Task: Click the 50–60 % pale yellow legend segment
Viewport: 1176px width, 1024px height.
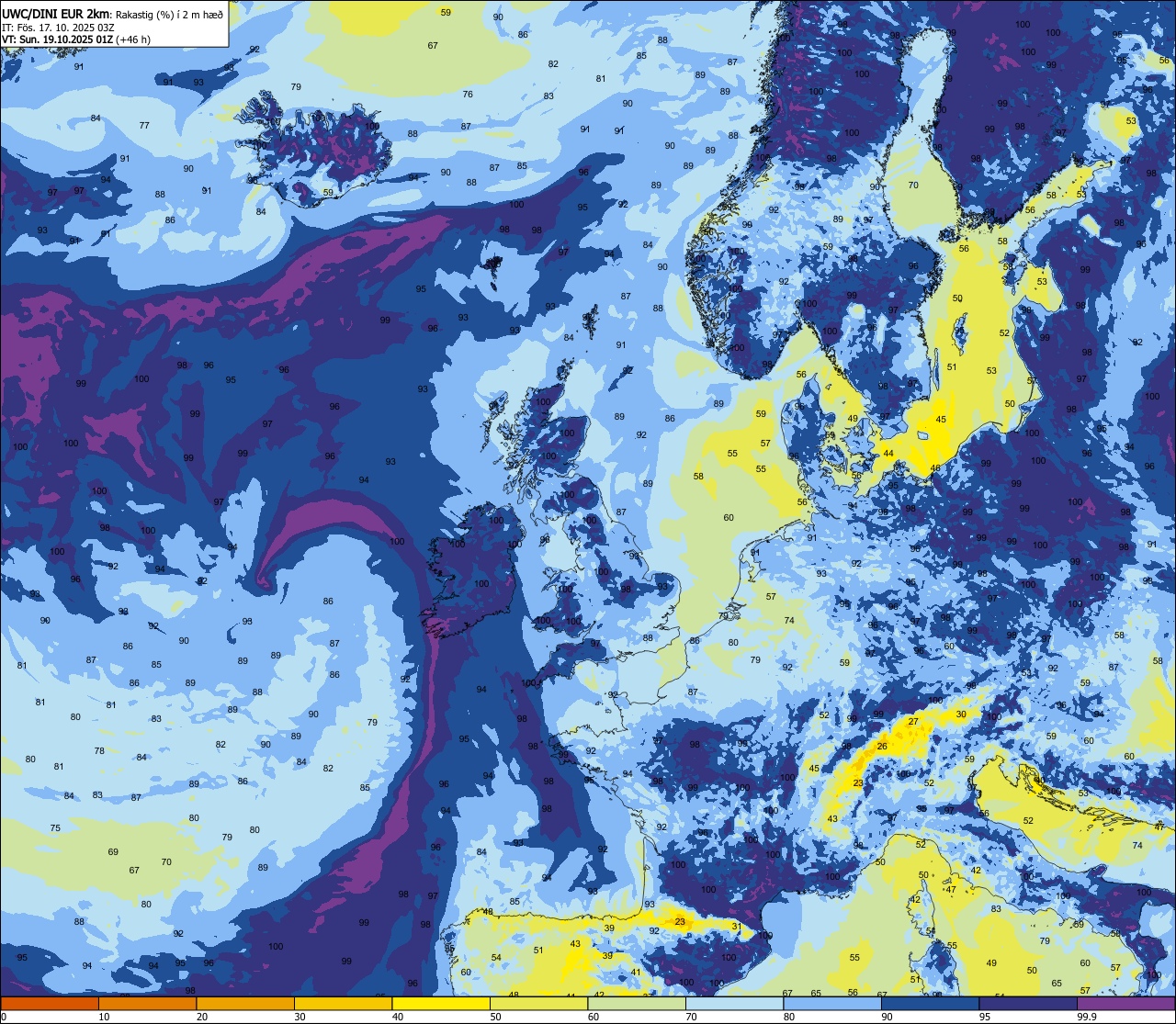Action: tap(538, 1003)
